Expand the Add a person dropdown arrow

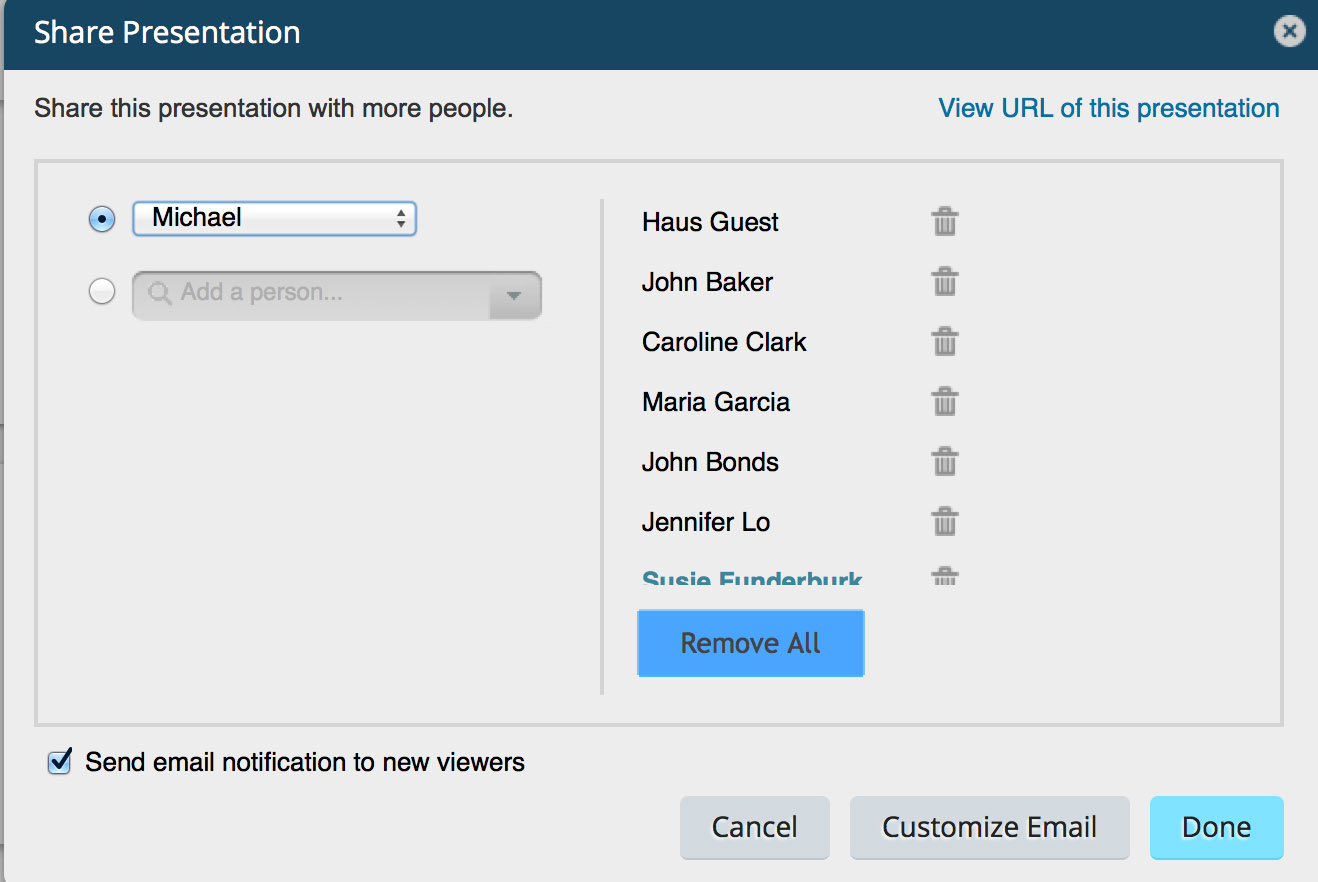[x=514, y=296]
